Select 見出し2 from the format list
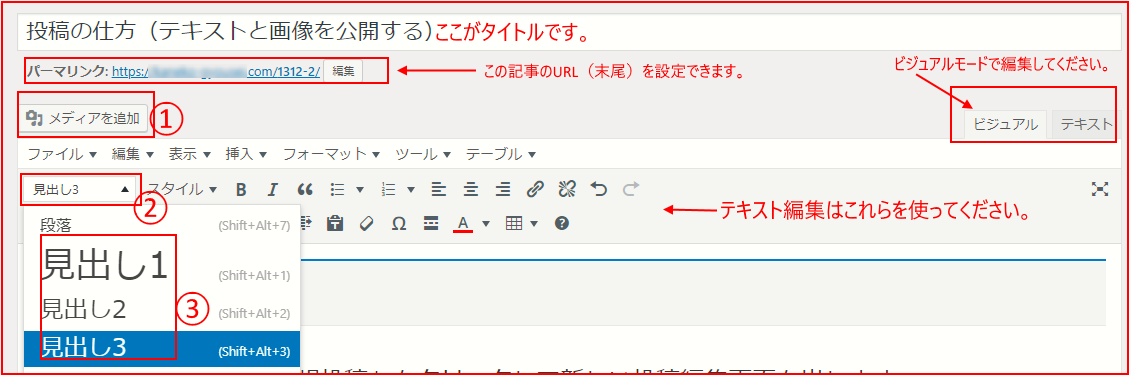 (162, 310)
